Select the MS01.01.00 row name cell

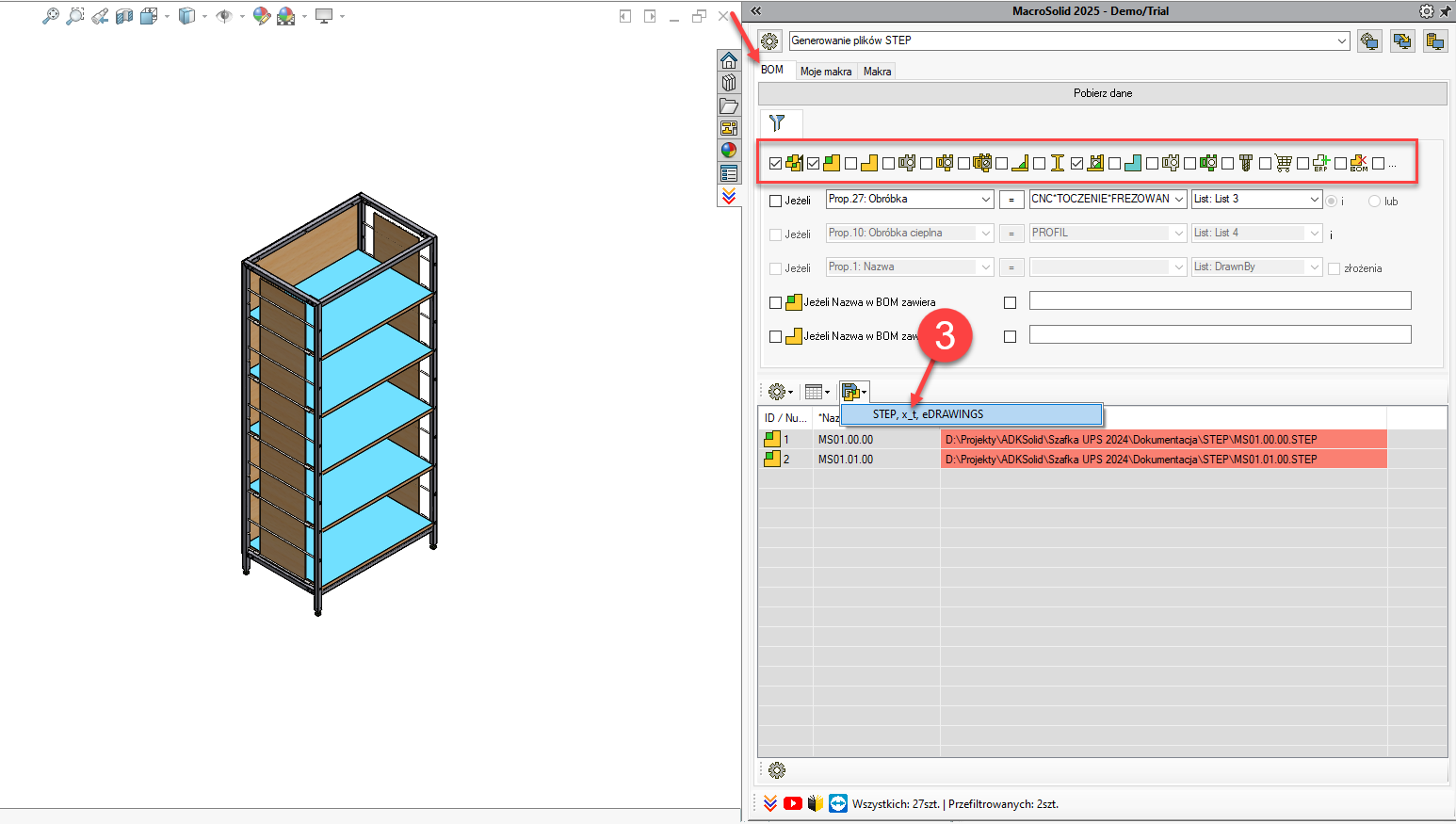[x=876, y=460]
